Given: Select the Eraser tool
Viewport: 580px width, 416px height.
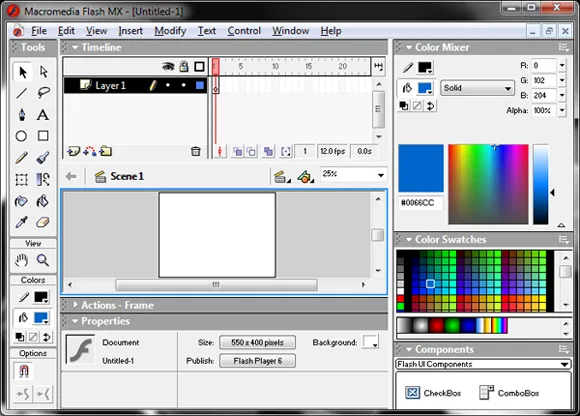Looking at the screenshot, I should coord(43,222).
